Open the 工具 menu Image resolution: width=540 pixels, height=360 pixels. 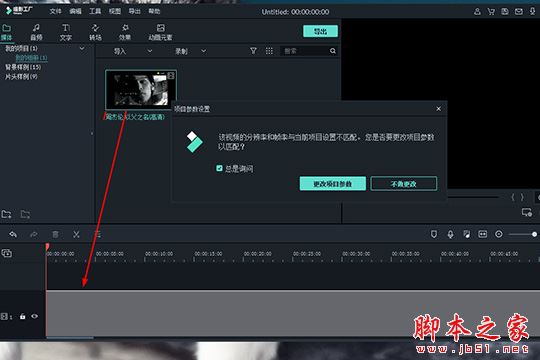[95, 11]
